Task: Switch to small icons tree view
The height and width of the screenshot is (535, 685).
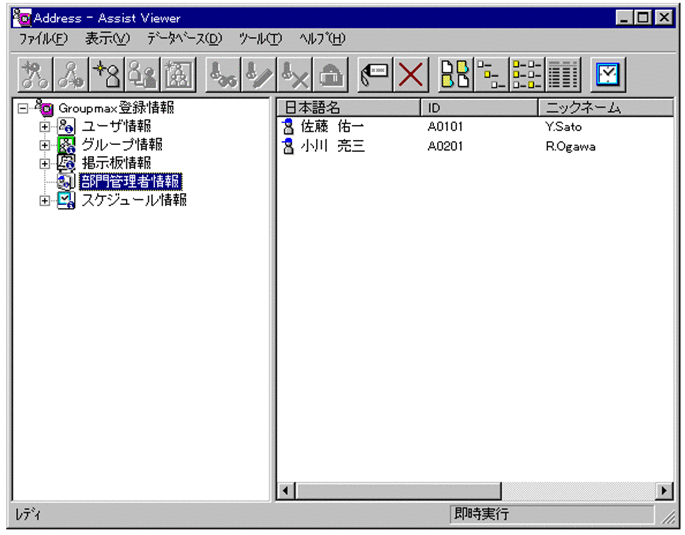Action: [491, 75]
